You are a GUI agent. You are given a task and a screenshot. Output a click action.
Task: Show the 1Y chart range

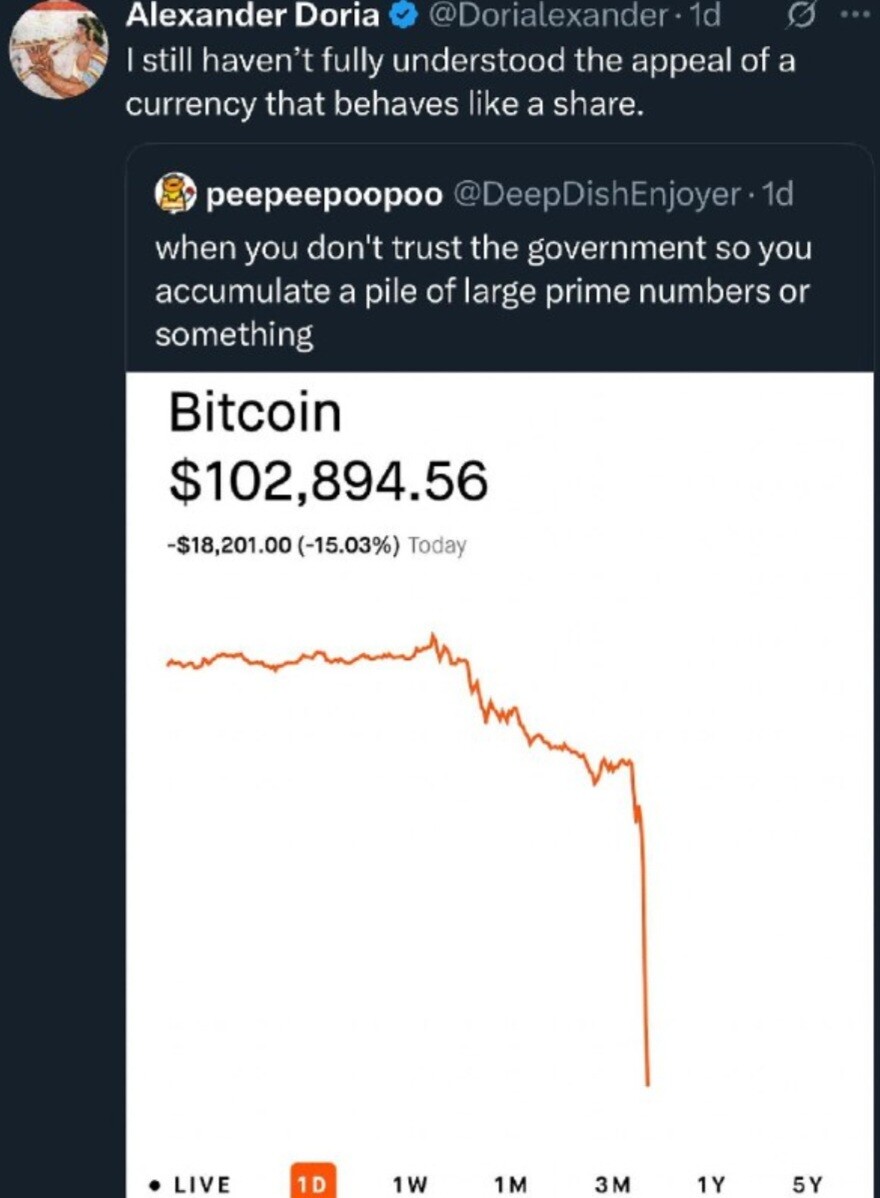click(x=710, y=1184)
